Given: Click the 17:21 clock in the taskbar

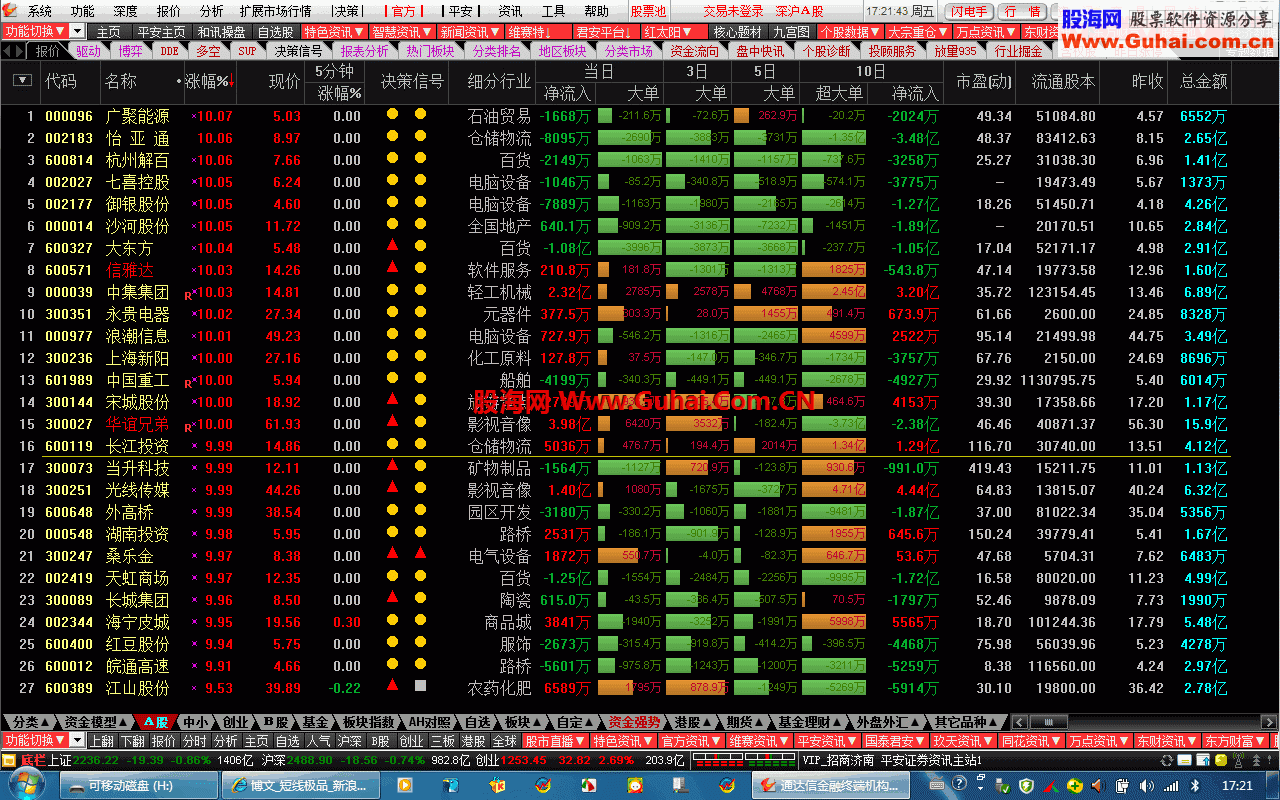Looking at the screenshot, I should tap(1237, 786).
